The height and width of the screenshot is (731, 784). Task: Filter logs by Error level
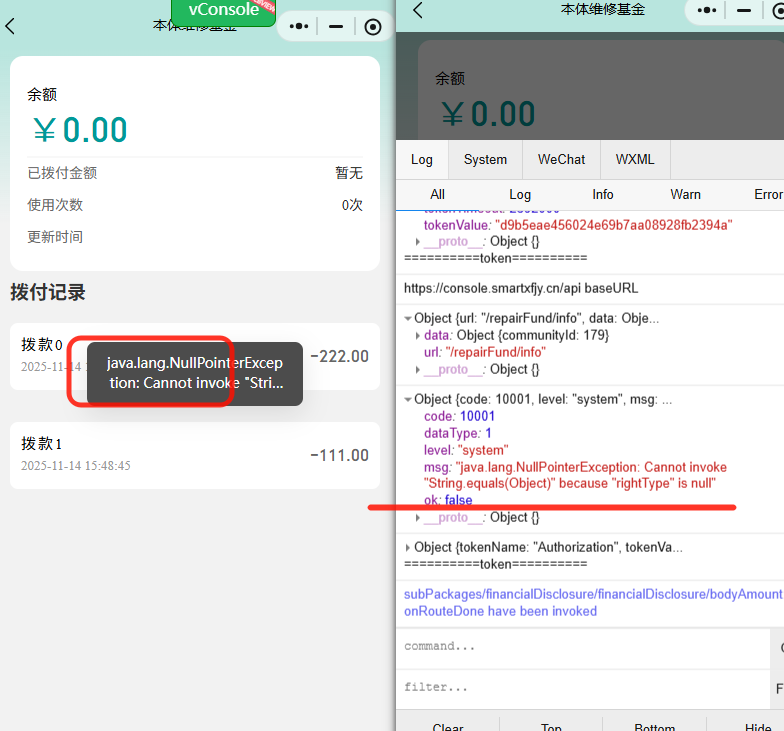pyautogui.click(x=767, y=195)
